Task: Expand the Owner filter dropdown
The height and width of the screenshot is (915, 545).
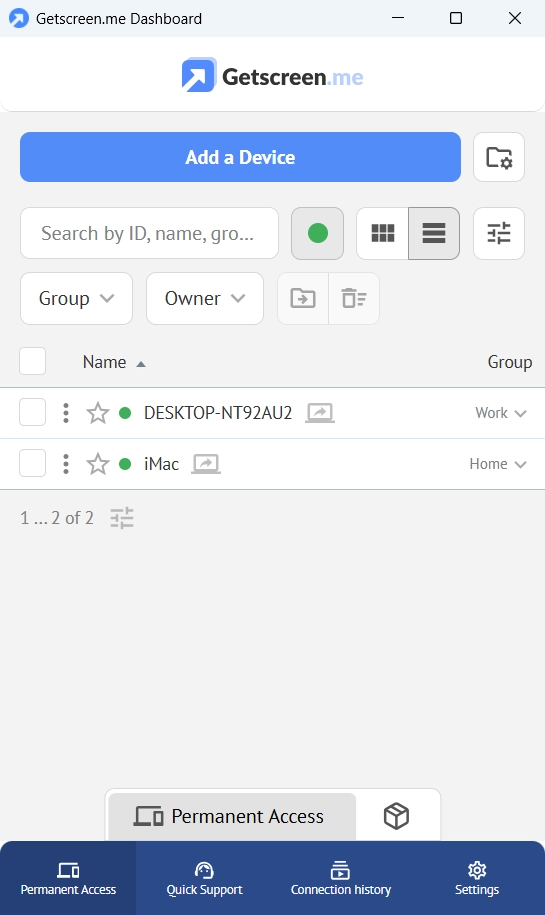Action: 205,298
